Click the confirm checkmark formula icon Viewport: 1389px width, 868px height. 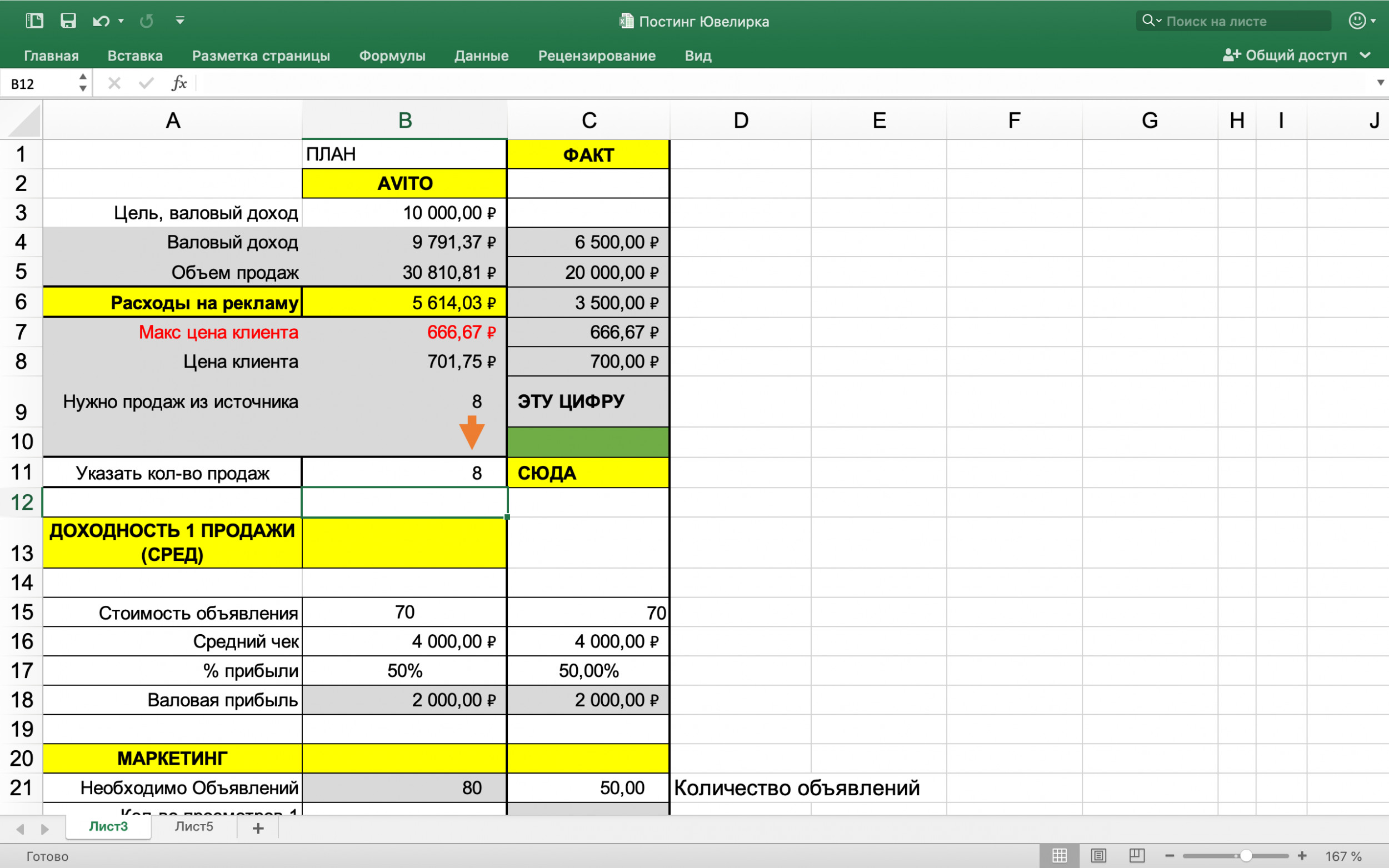[146, 83]
